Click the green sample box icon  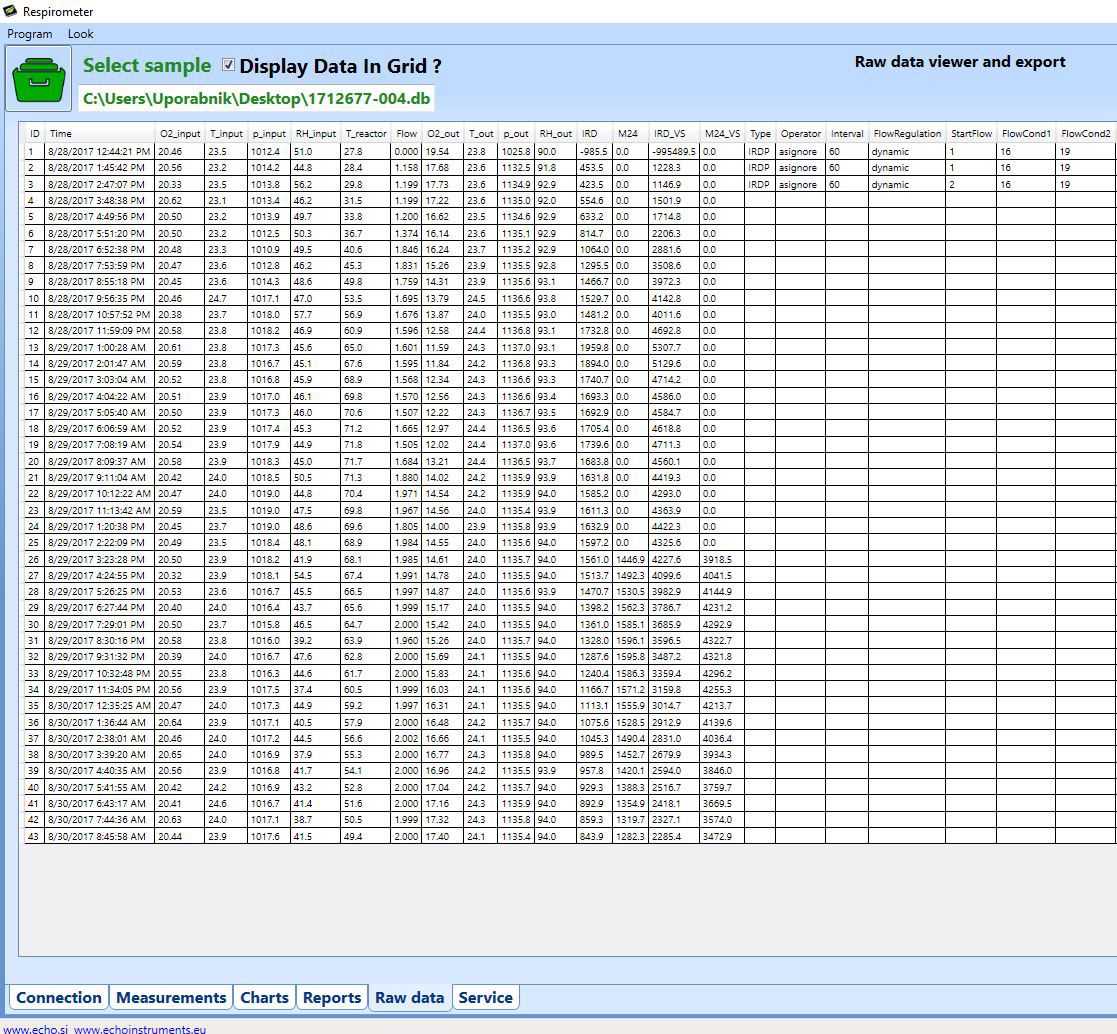pos(39,79)
